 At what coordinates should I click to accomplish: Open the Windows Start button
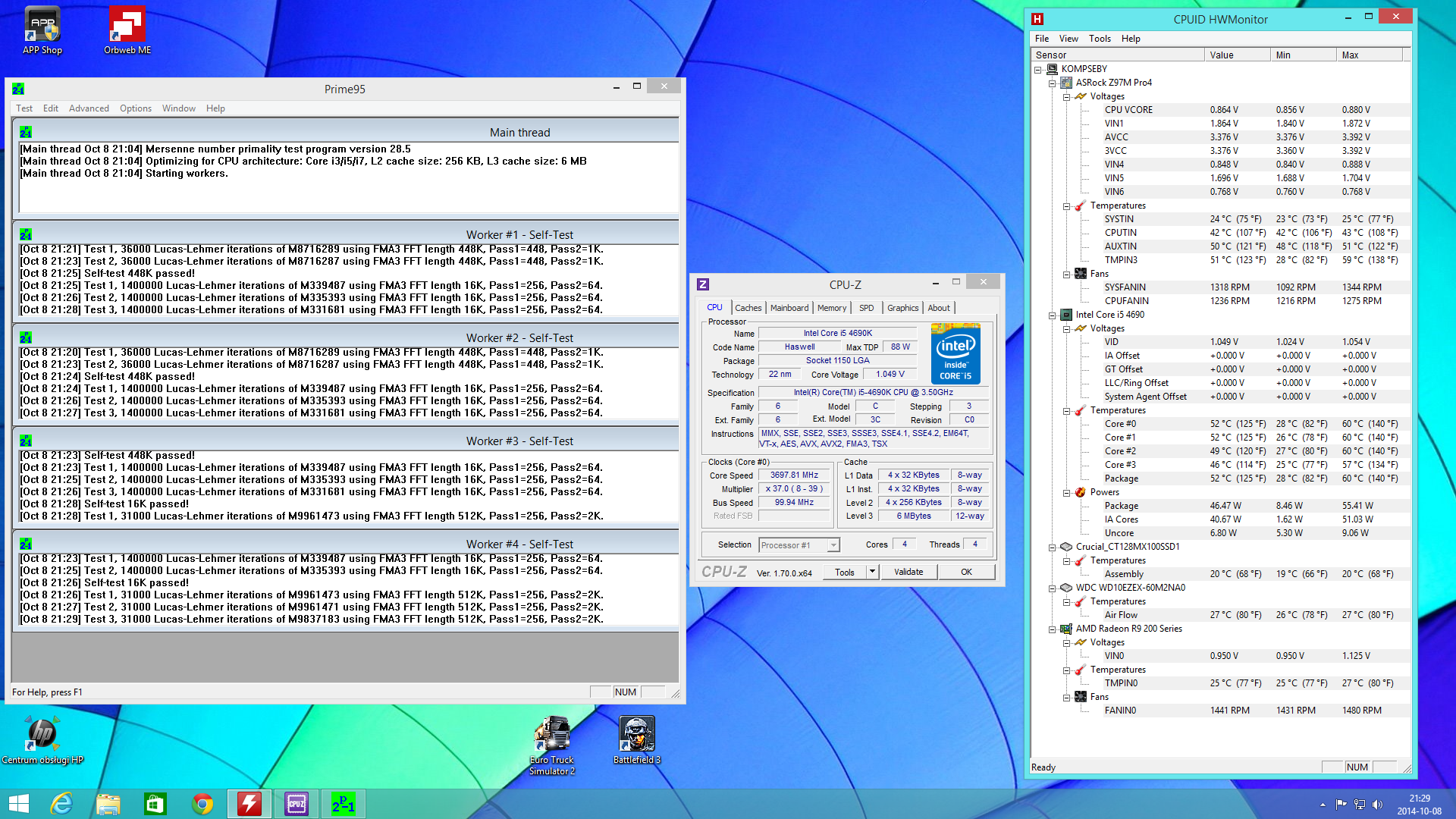[18, 804]
